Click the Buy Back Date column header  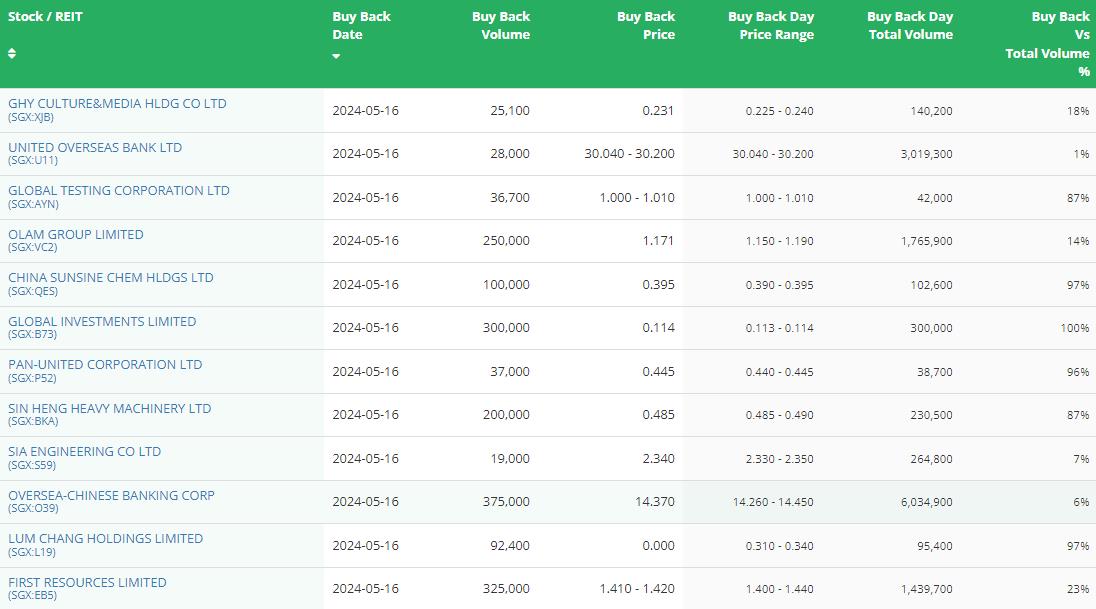(x=361, y=25)
